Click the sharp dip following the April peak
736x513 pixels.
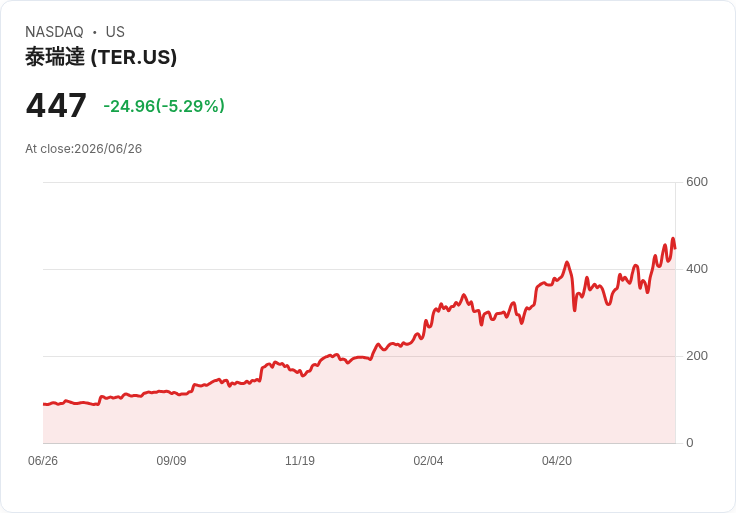(575, 310)
